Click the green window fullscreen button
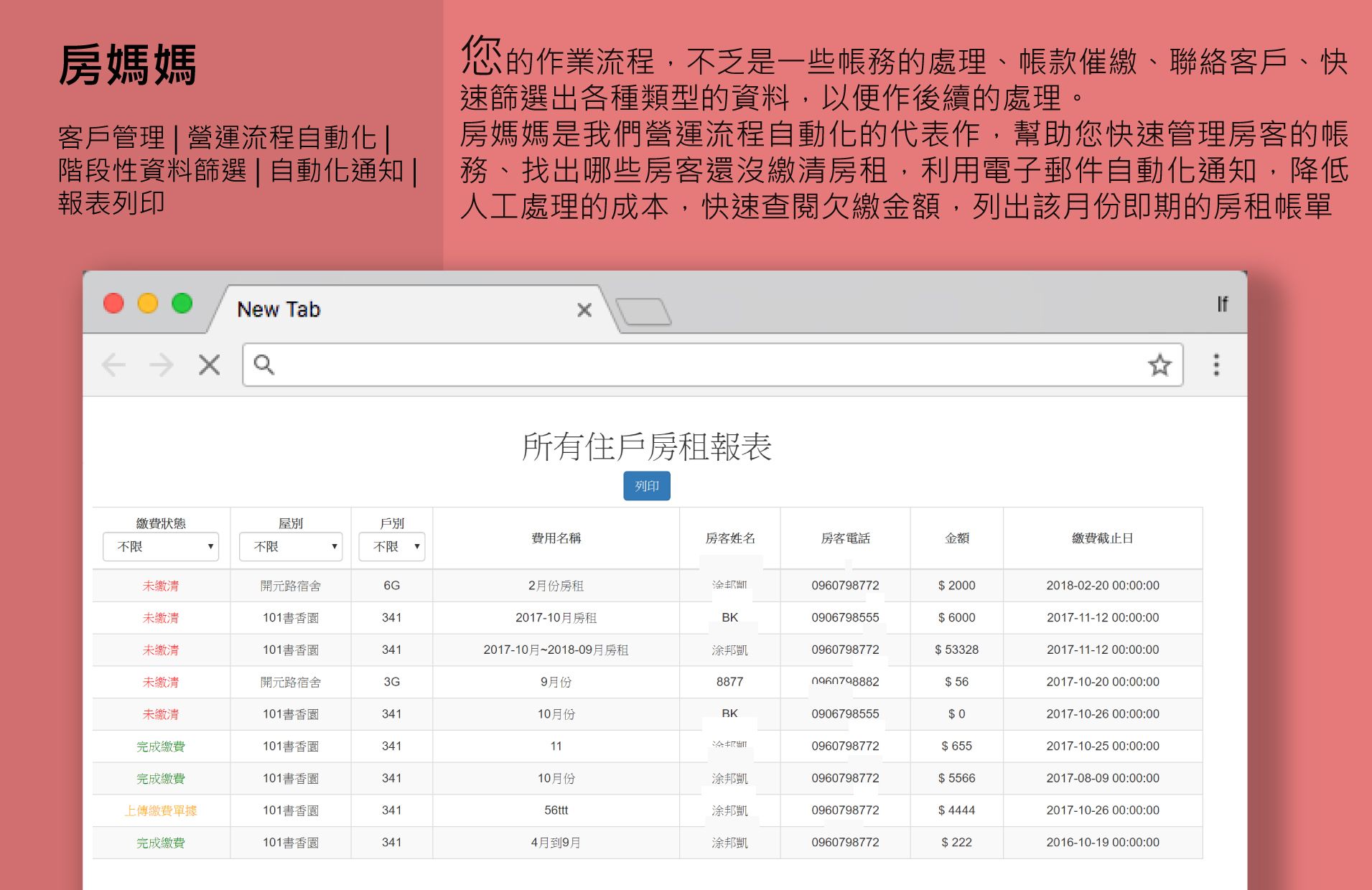The image size is (1372, 890). coord(182,304)
